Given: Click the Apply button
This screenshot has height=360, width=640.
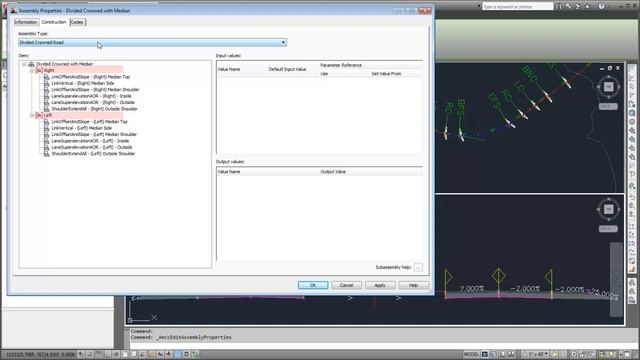Looking at the screenshot, I should point(380,285).
